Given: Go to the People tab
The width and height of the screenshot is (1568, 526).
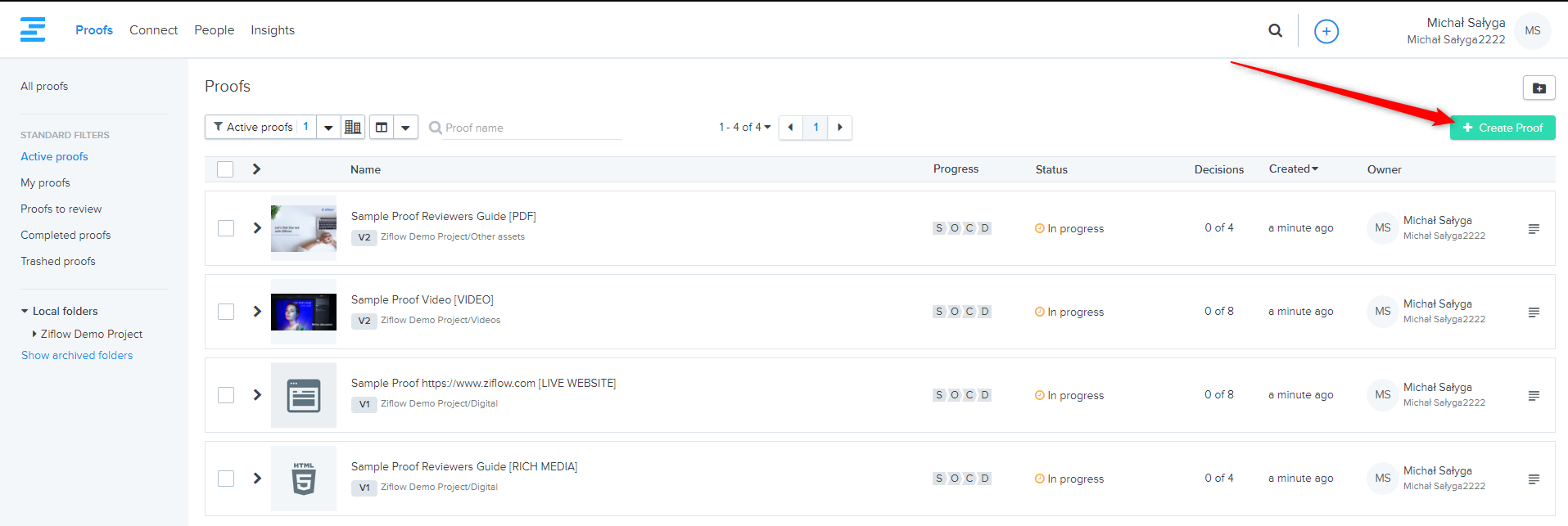Looking at the screenshot, I should point(214,30).
